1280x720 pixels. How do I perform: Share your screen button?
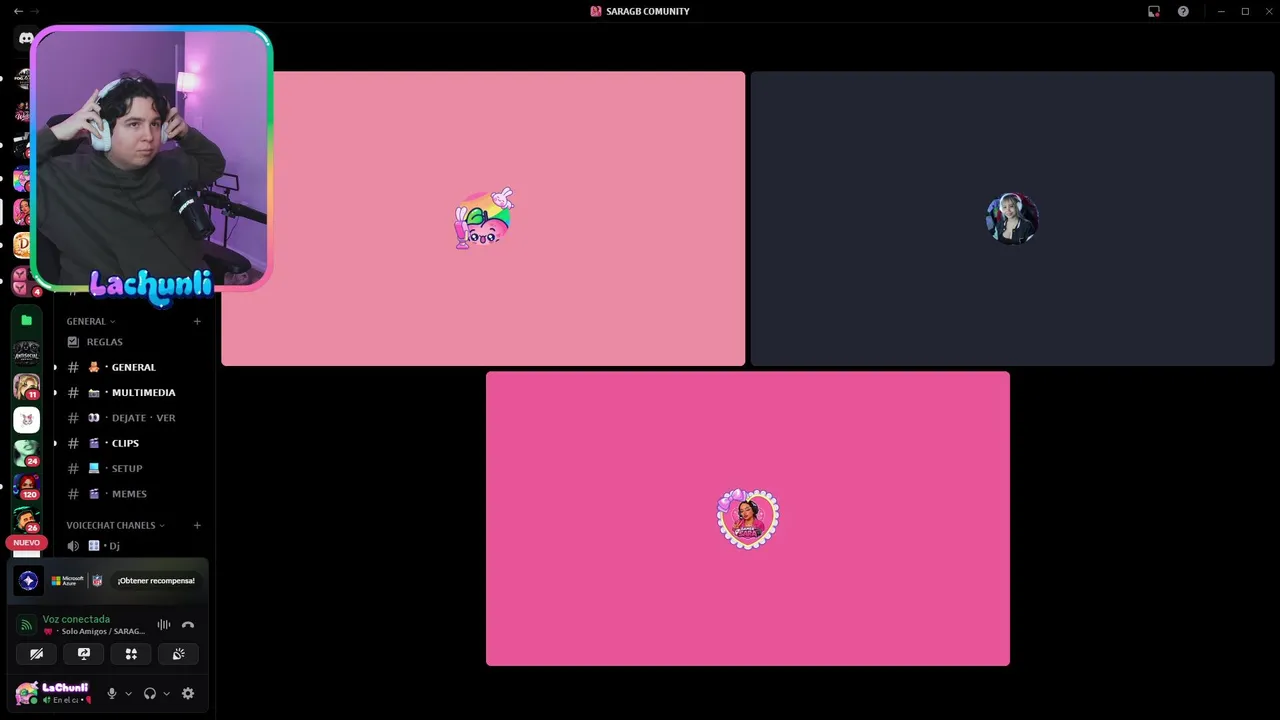(x=84, y=654)
